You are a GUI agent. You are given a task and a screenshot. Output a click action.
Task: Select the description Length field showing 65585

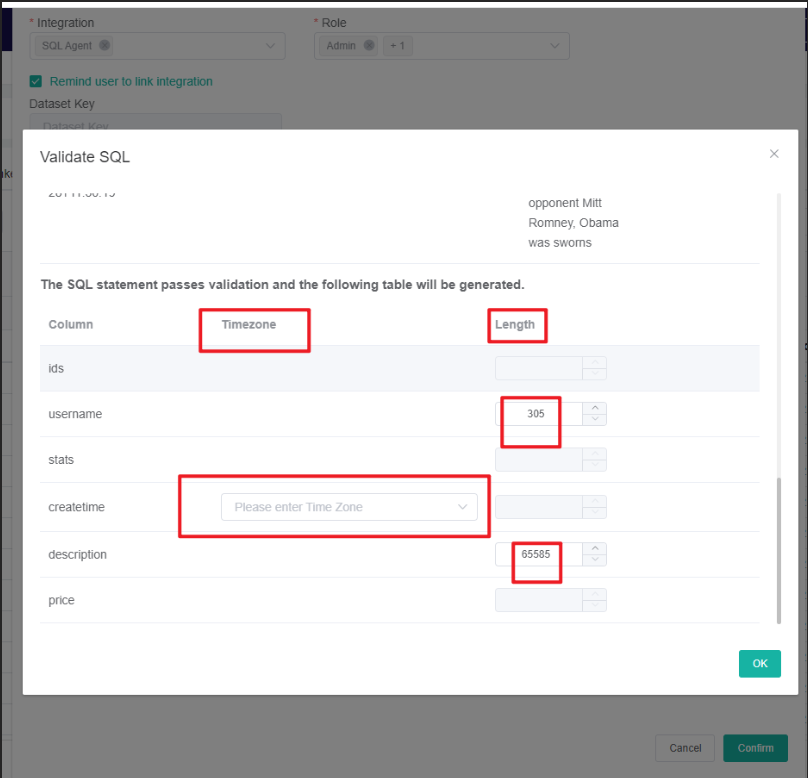tap(536, 554)
